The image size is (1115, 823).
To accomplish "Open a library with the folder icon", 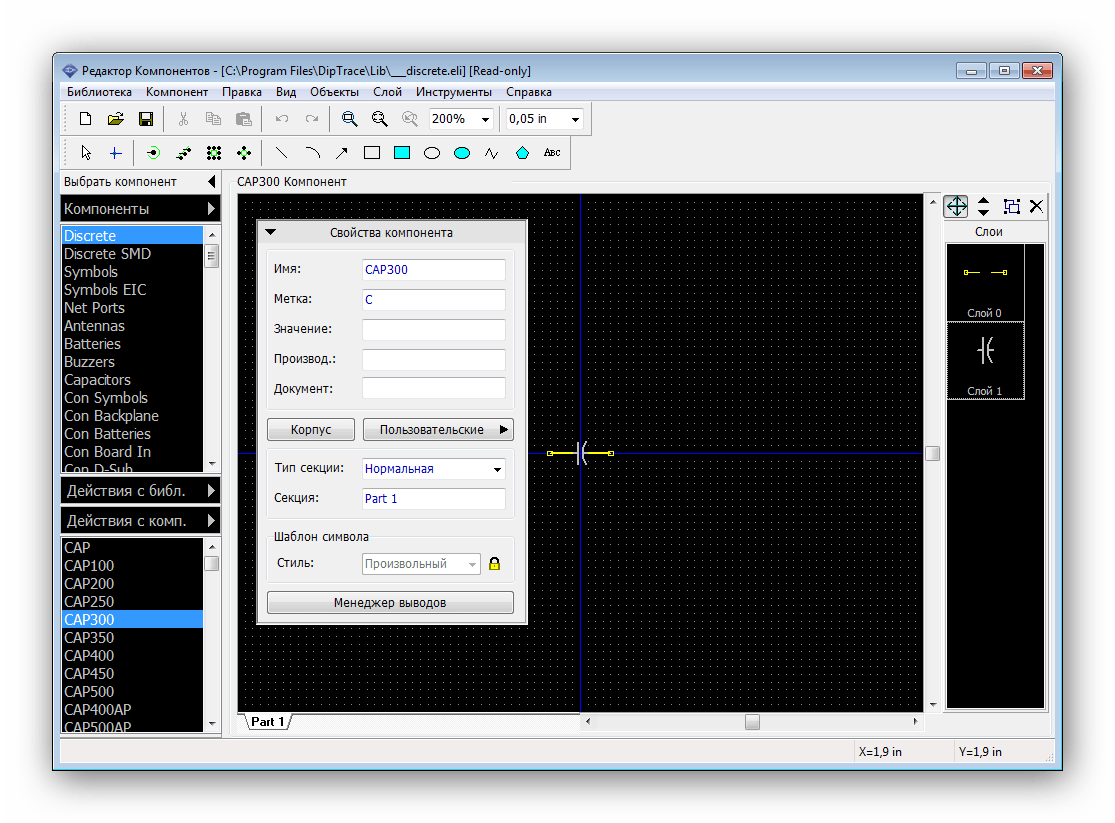I will coord(115,119).
